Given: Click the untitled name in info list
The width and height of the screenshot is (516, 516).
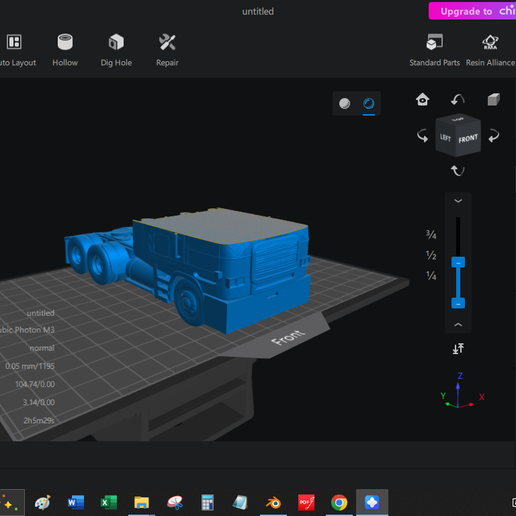Looking at the screenshot, I should point(40,313).
